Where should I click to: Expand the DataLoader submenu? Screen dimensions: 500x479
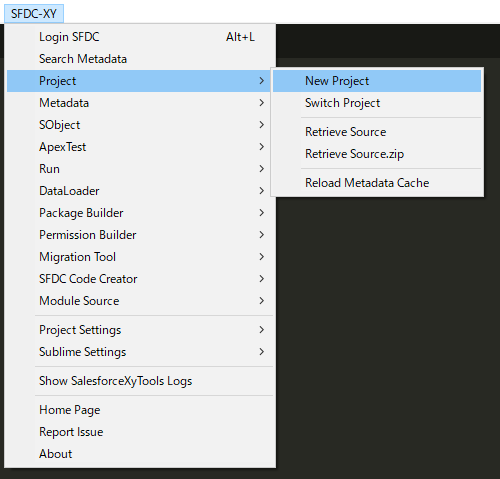(140, 191)
